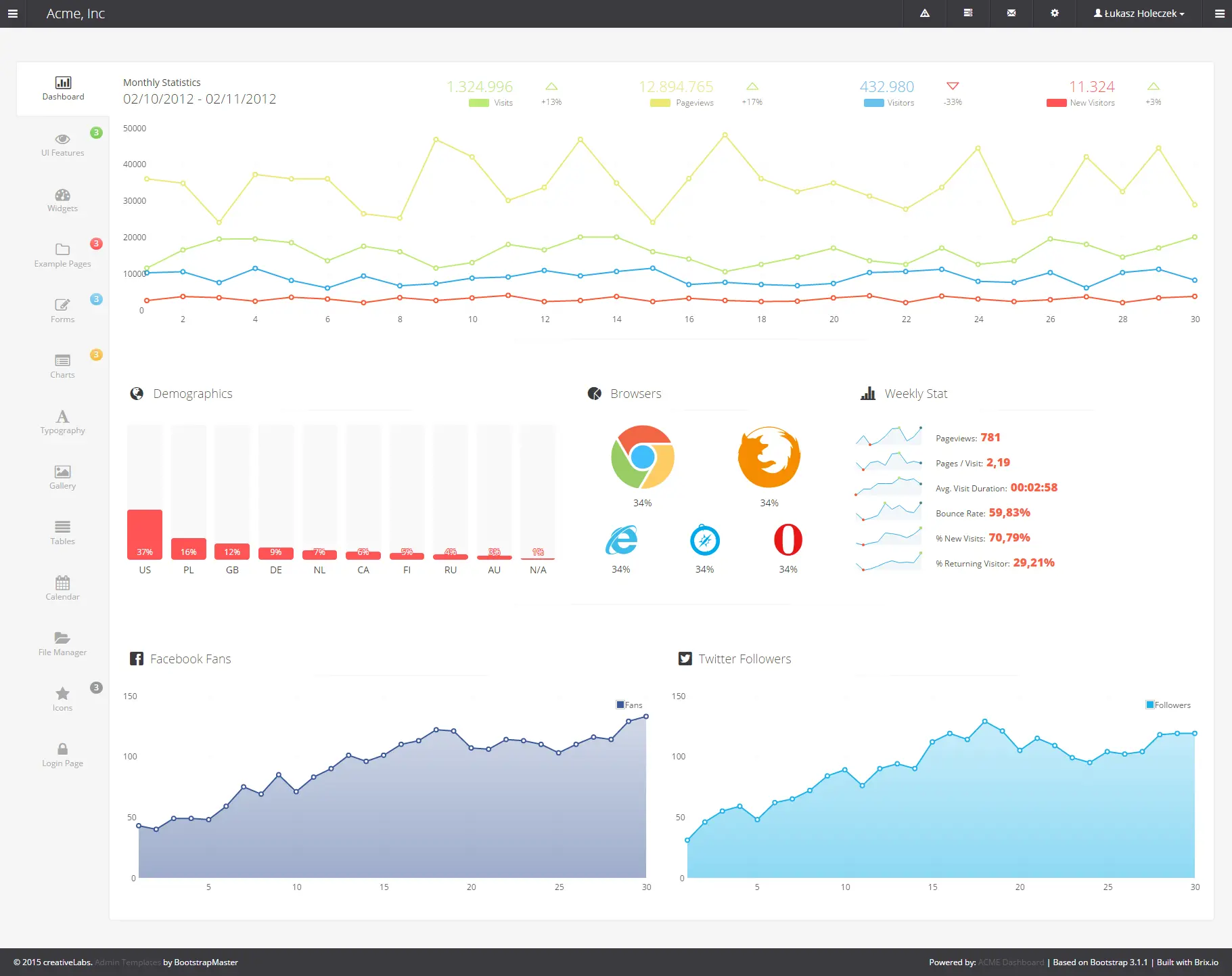Open the ACME Dashboard footer link
Image resolution: width=1232 pixels, height=976 pixels.
click(1011, 962)
